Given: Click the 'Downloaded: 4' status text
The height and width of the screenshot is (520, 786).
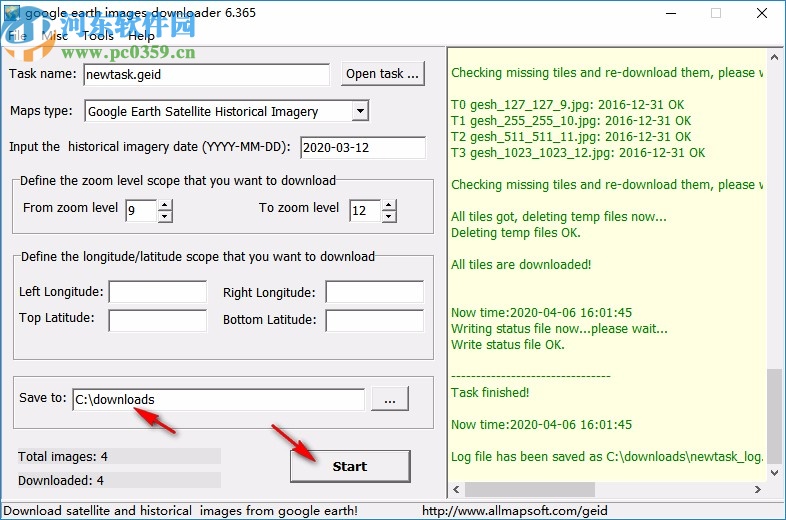Looking at the screenshot, I should pyautogui.click(x=61, y=481).
